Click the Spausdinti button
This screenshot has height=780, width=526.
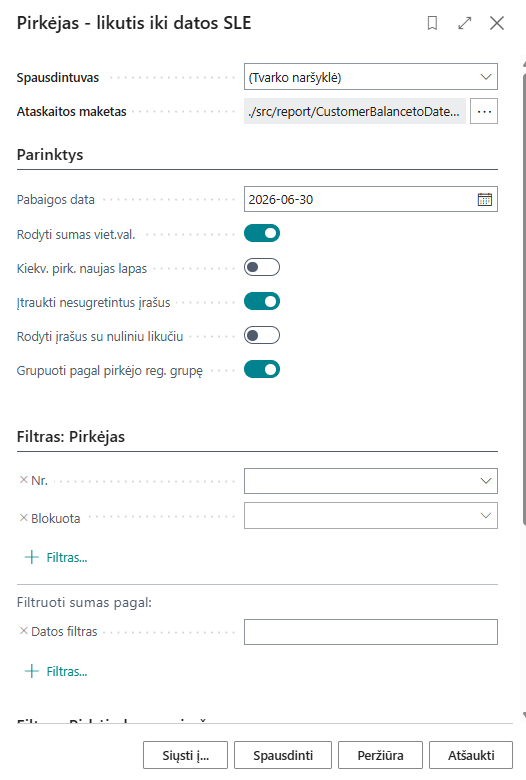tap(283, 755)
